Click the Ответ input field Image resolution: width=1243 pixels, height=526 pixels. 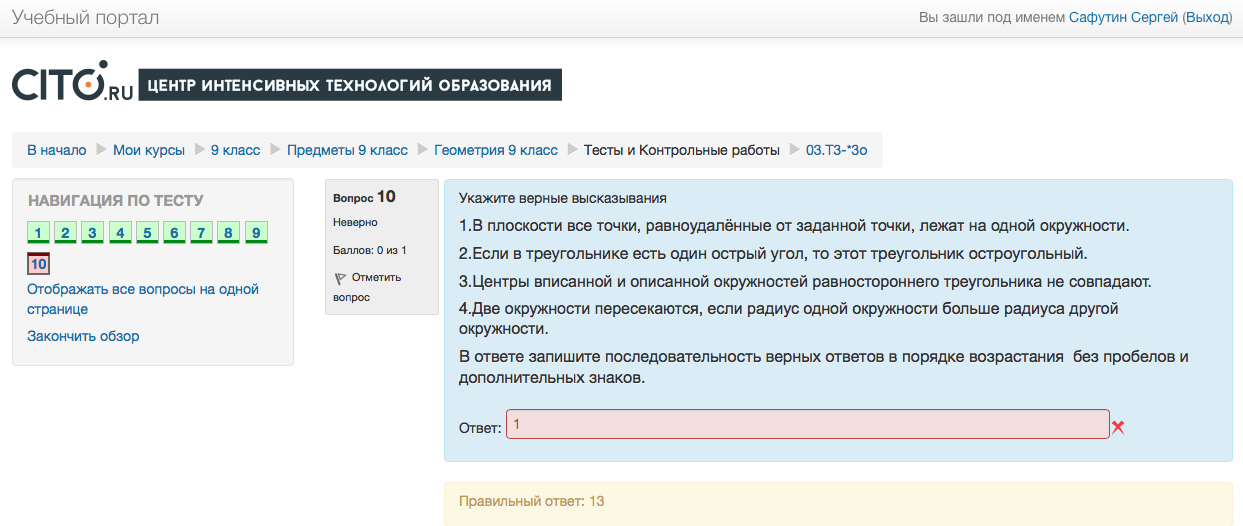[808, 424]
